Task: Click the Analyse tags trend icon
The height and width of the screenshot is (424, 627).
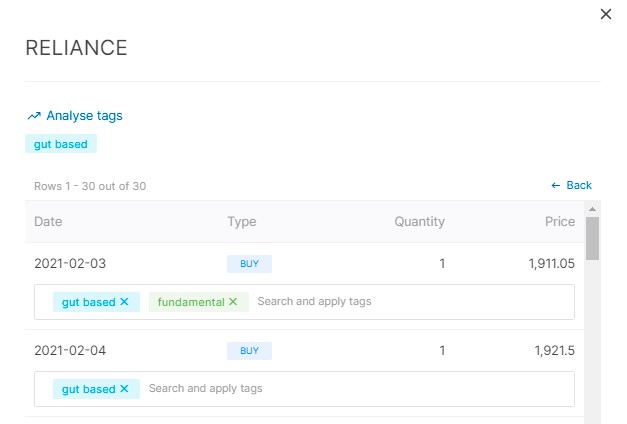Action: (x=34, y=116)
